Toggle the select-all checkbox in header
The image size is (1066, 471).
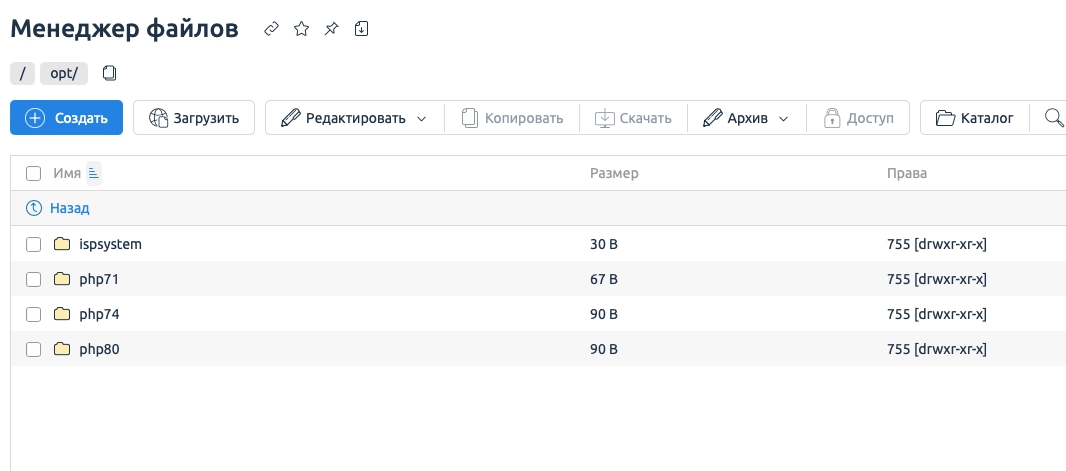[x=34, y=173]
